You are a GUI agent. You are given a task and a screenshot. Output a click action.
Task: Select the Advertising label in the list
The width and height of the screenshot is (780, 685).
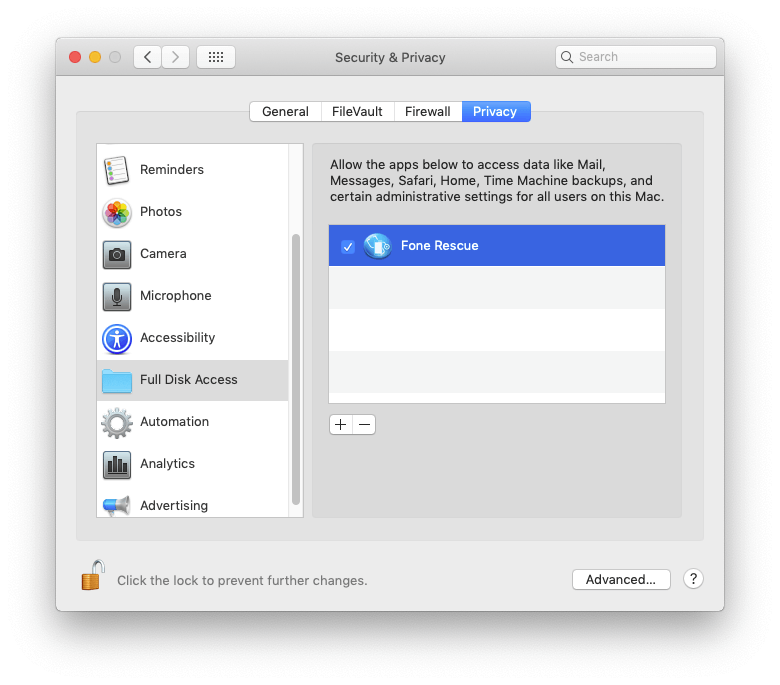tap(174, 505)
